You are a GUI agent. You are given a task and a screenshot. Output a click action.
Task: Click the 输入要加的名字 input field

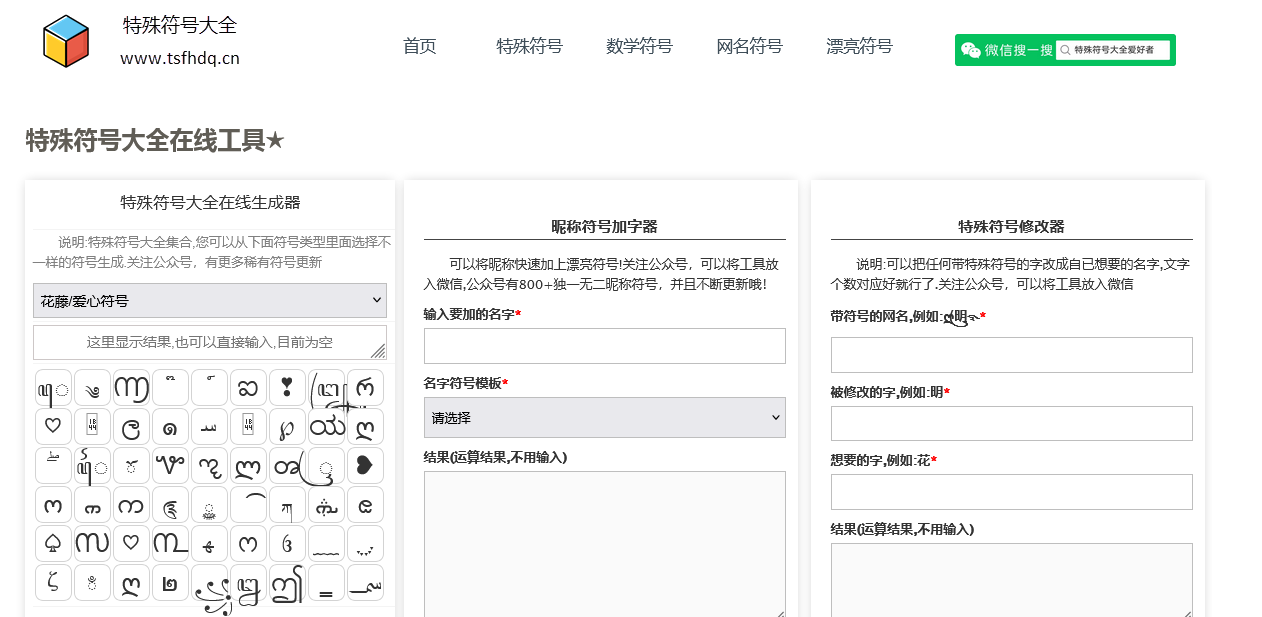tap(604, 345)
